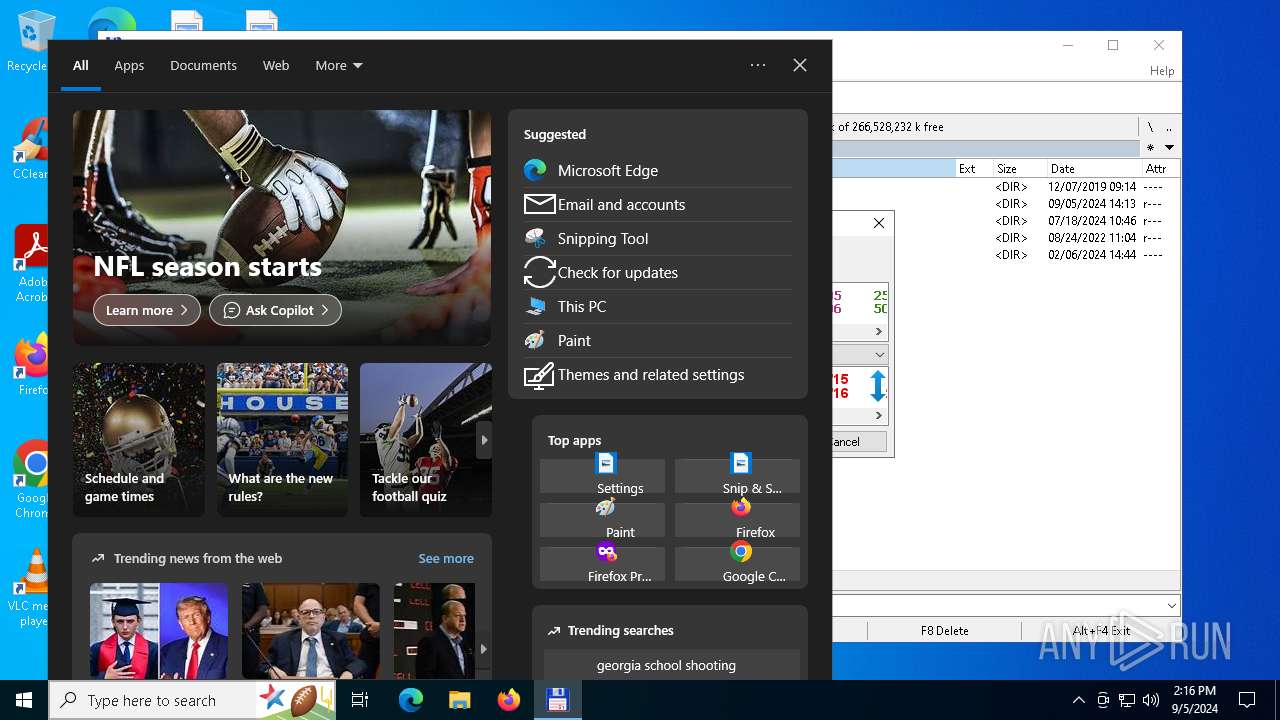The height and width of the screenshot is (720, 1280).
Task: Click the Type here to search box
Action: click(152, 700)
